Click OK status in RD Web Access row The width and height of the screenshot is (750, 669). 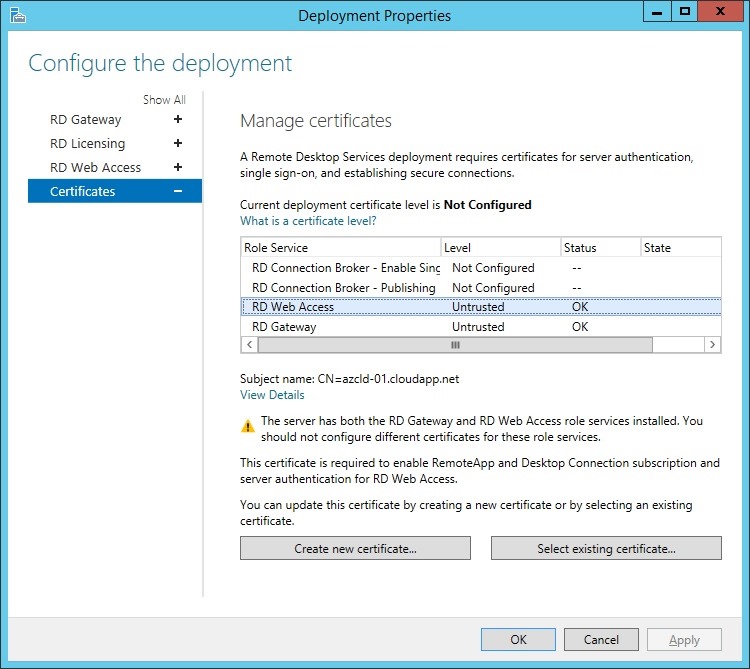click(x=580, y=307)
